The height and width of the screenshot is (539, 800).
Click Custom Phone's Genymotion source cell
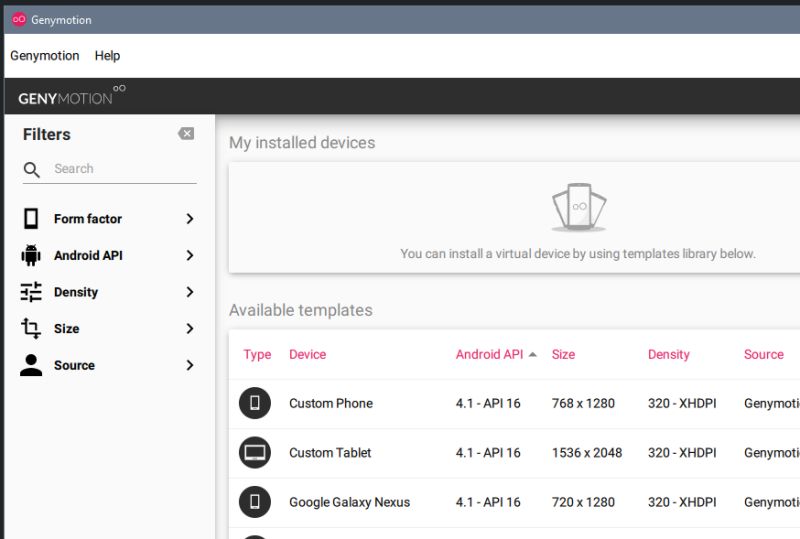pos(772,403)
